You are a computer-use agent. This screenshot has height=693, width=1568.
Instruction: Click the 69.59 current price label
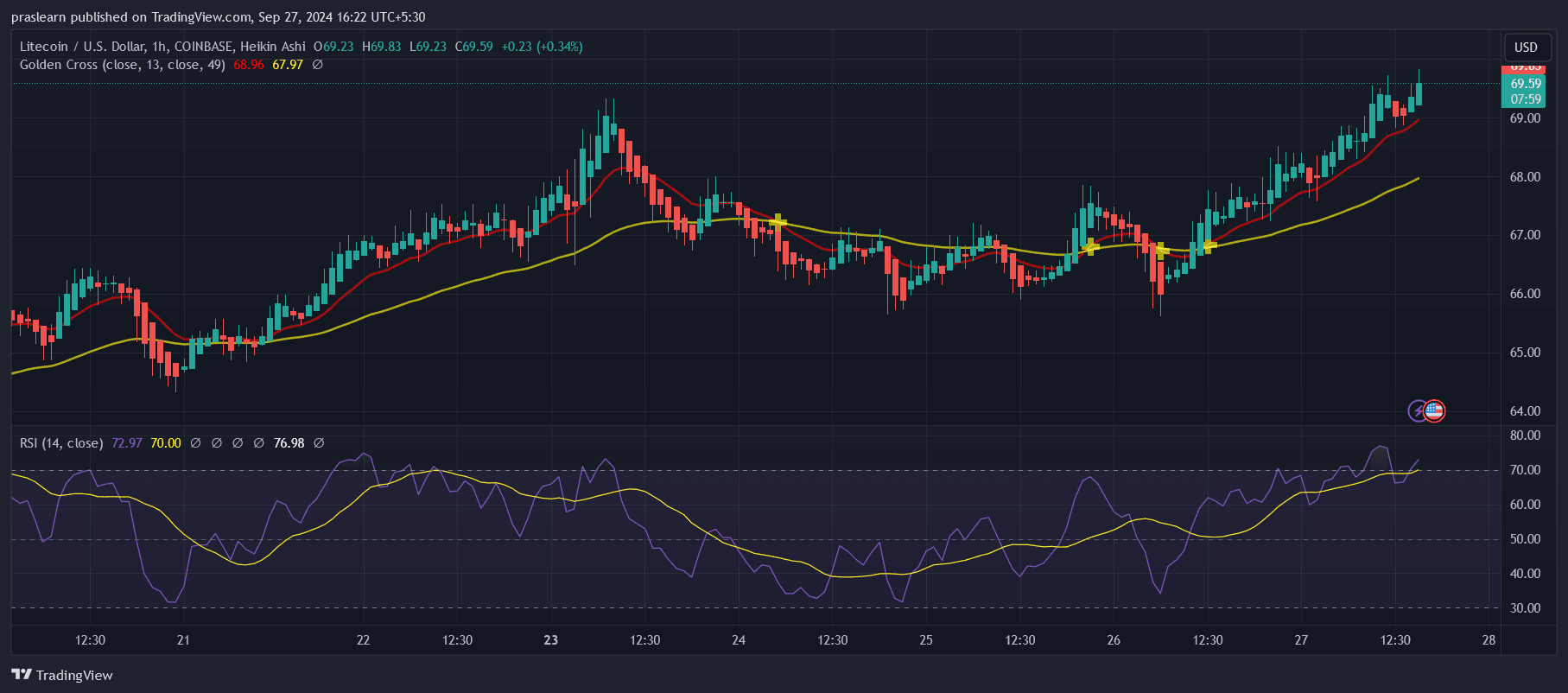click(x=1526, y=84)
